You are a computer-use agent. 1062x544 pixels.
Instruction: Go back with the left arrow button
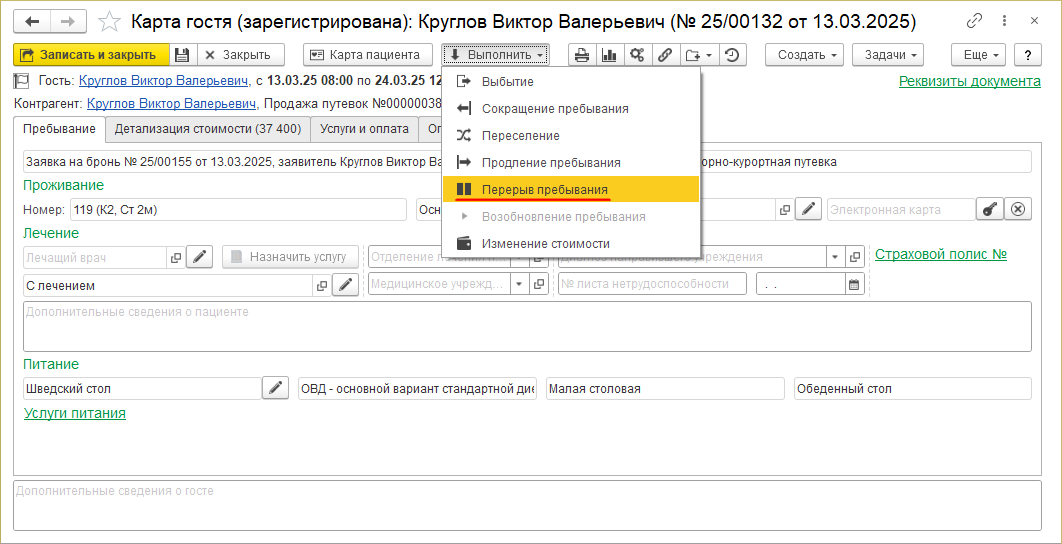(32, 22)
